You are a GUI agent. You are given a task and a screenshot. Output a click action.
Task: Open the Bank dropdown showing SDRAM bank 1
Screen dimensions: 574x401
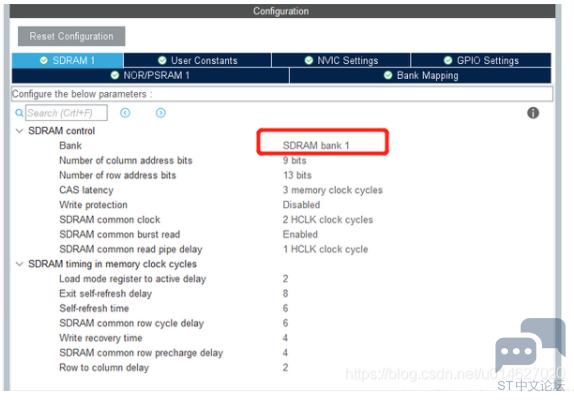click(x=316, y=146)
